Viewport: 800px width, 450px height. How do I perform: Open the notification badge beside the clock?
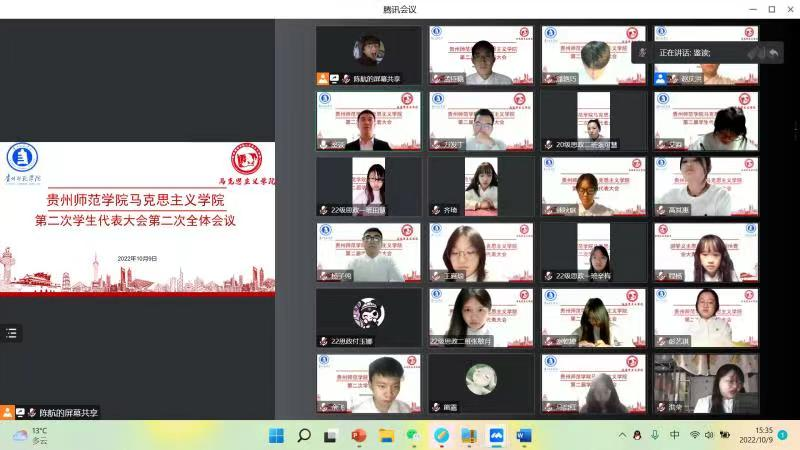[x=782, y=435]
